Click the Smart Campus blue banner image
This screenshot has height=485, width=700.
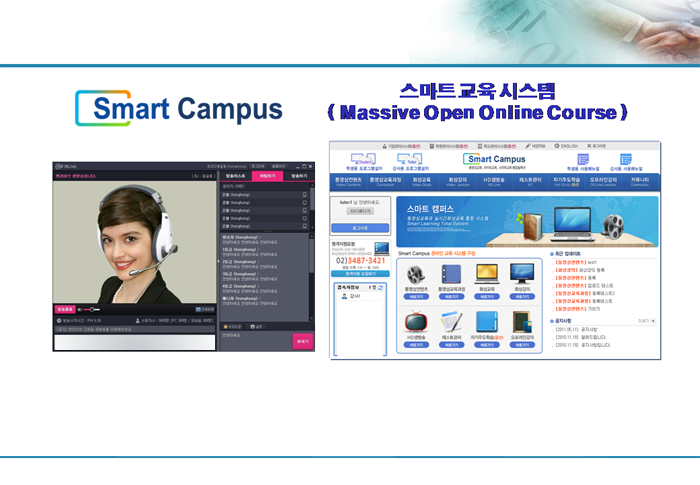pyautogui.click(x=527, y=222)
